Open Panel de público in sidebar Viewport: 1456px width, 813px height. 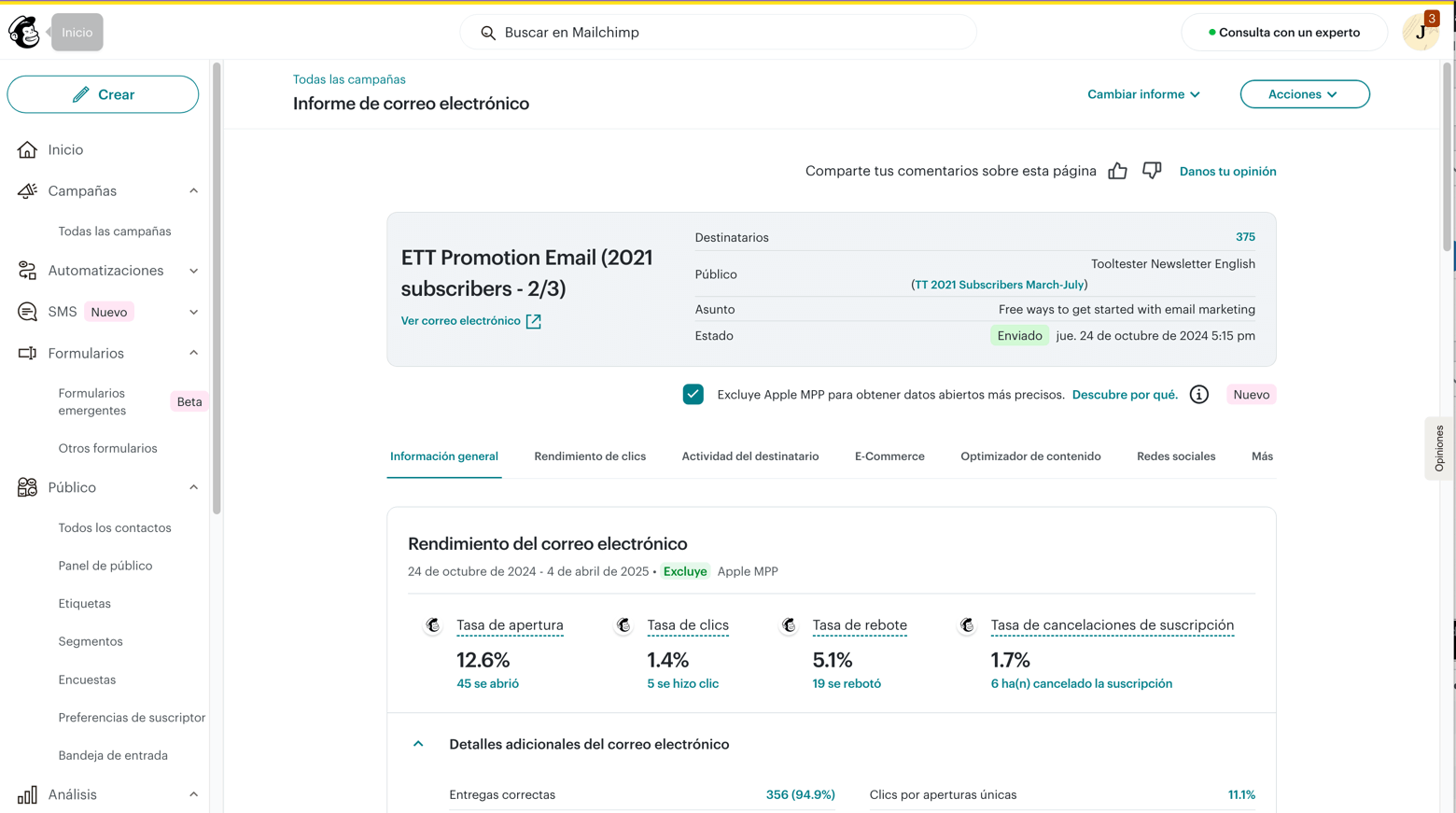pyautogui.click(x=105, y=566)
